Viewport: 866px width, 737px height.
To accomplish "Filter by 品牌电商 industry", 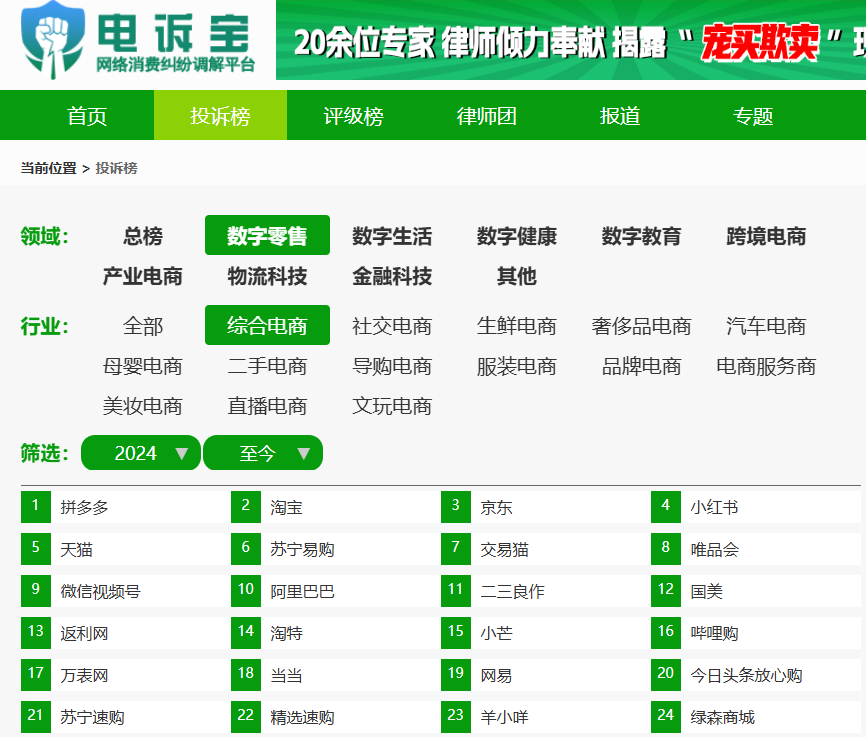I will 641,366.
